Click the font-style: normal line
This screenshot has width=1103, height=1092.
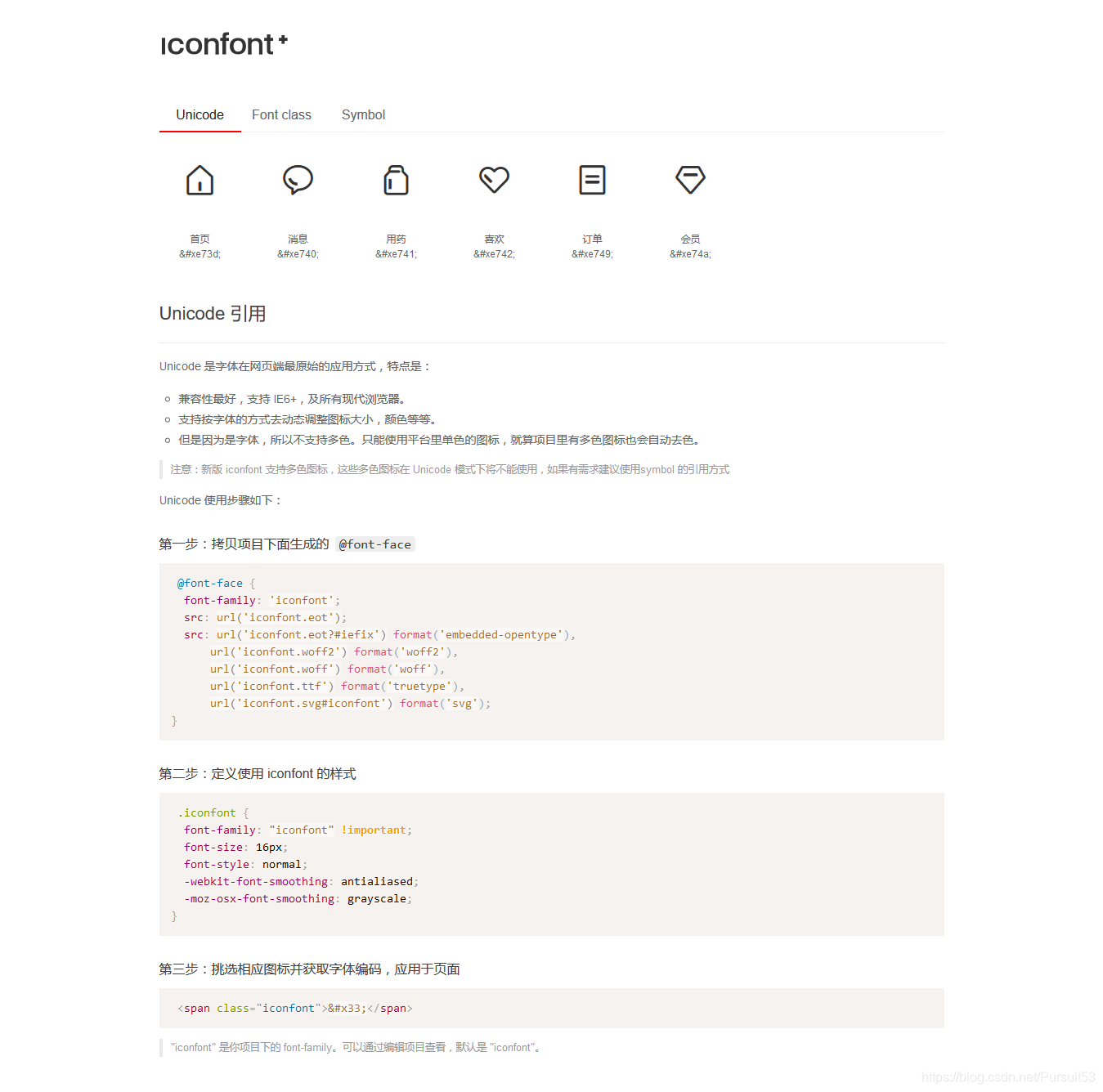point(245,864)
